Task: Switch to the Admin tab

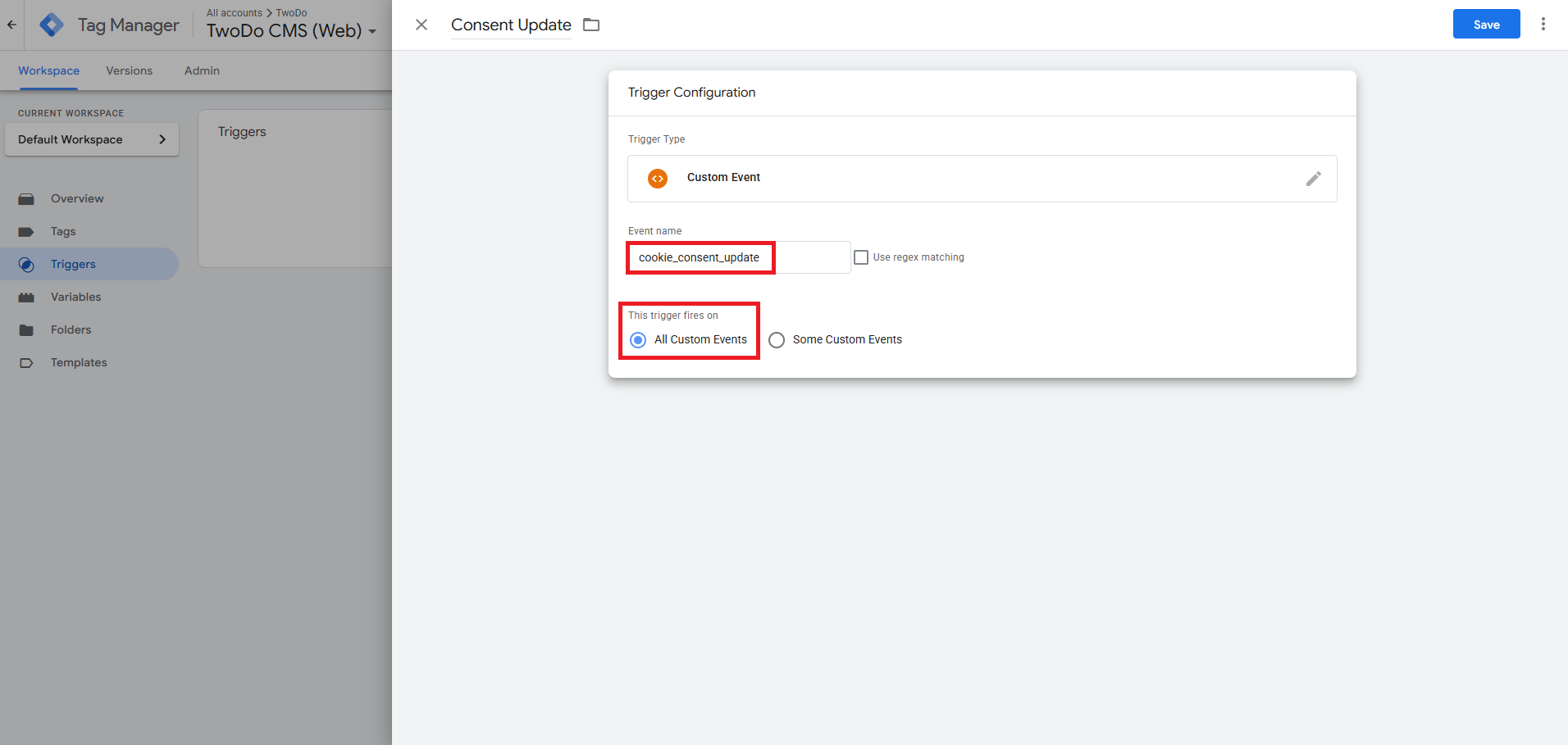Action: (202, 70)
